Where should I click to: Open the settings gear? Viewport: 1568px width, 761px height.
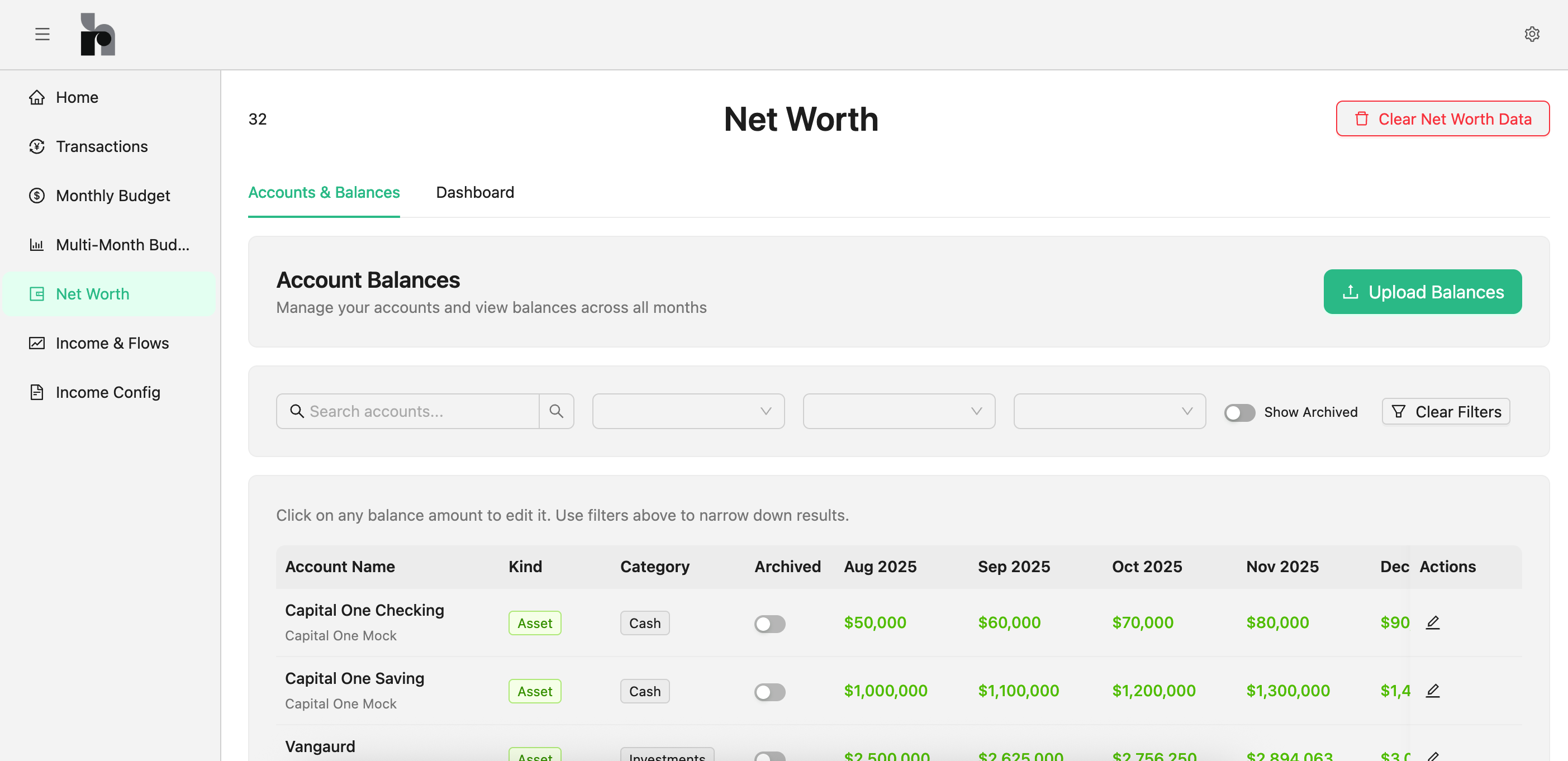coord(1532,34)
